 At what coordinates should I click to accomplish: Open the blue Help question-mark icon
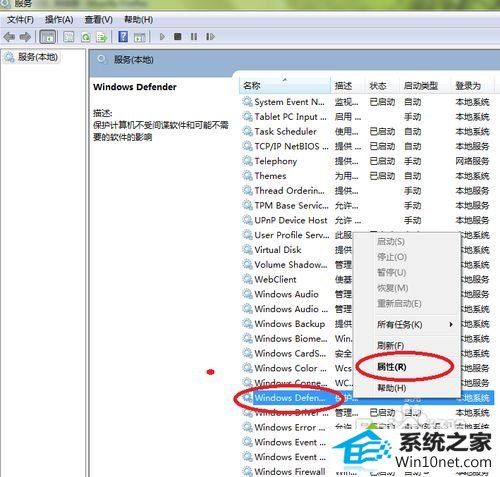pos(123,37)
